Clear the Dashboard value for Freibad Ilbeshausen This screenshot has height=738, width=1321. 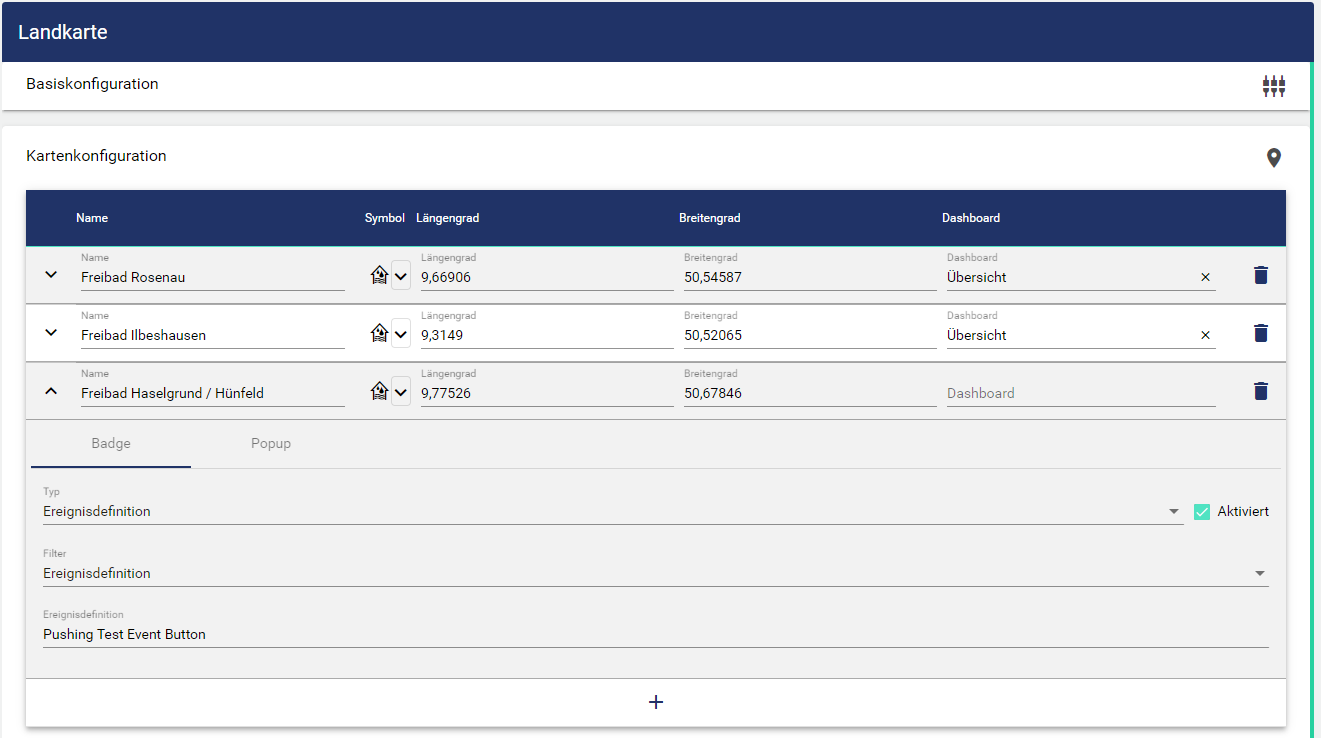[x=1205, y=335]
